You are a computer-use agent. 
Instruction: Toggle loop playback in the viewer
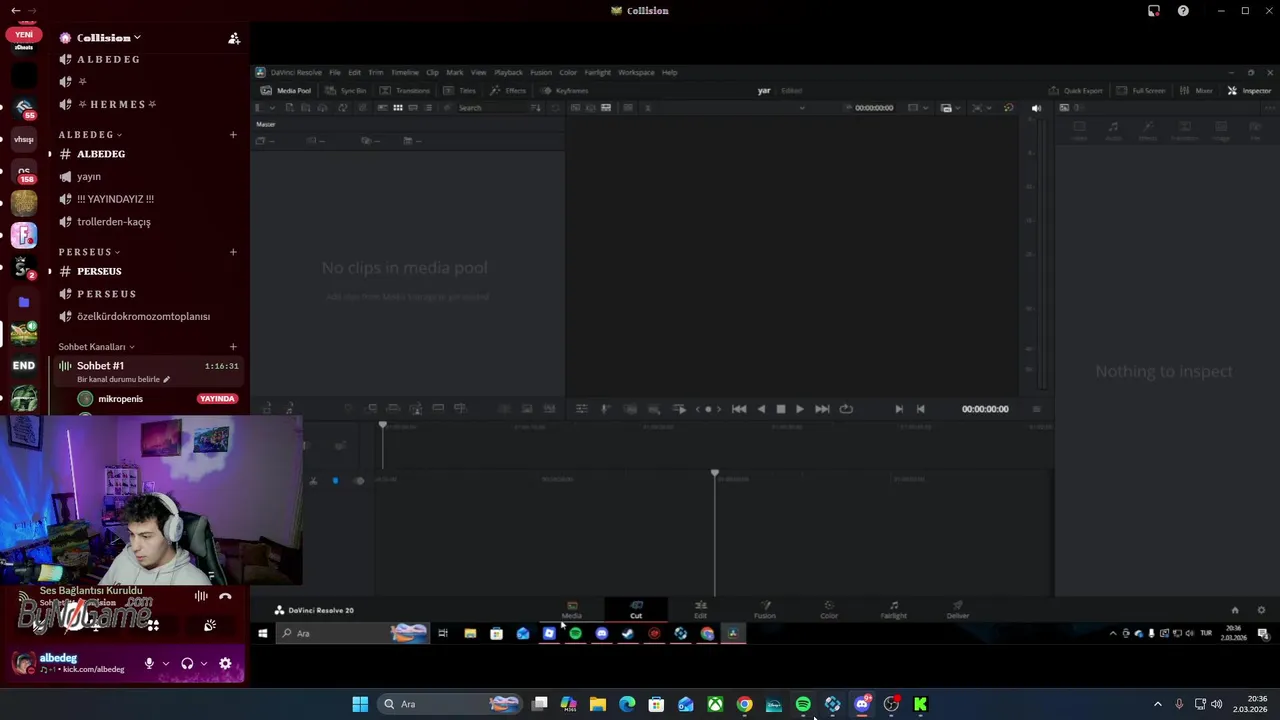846,409
